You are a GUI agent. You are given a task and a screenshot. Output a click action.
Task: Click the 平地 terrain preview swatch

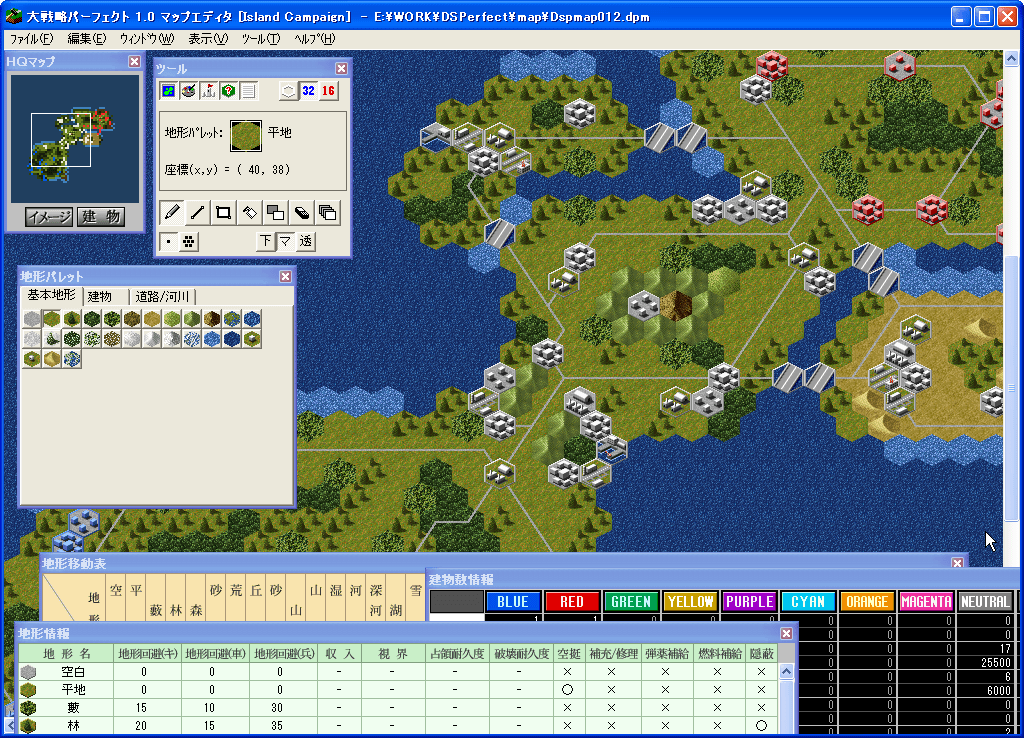coord(246,135)
